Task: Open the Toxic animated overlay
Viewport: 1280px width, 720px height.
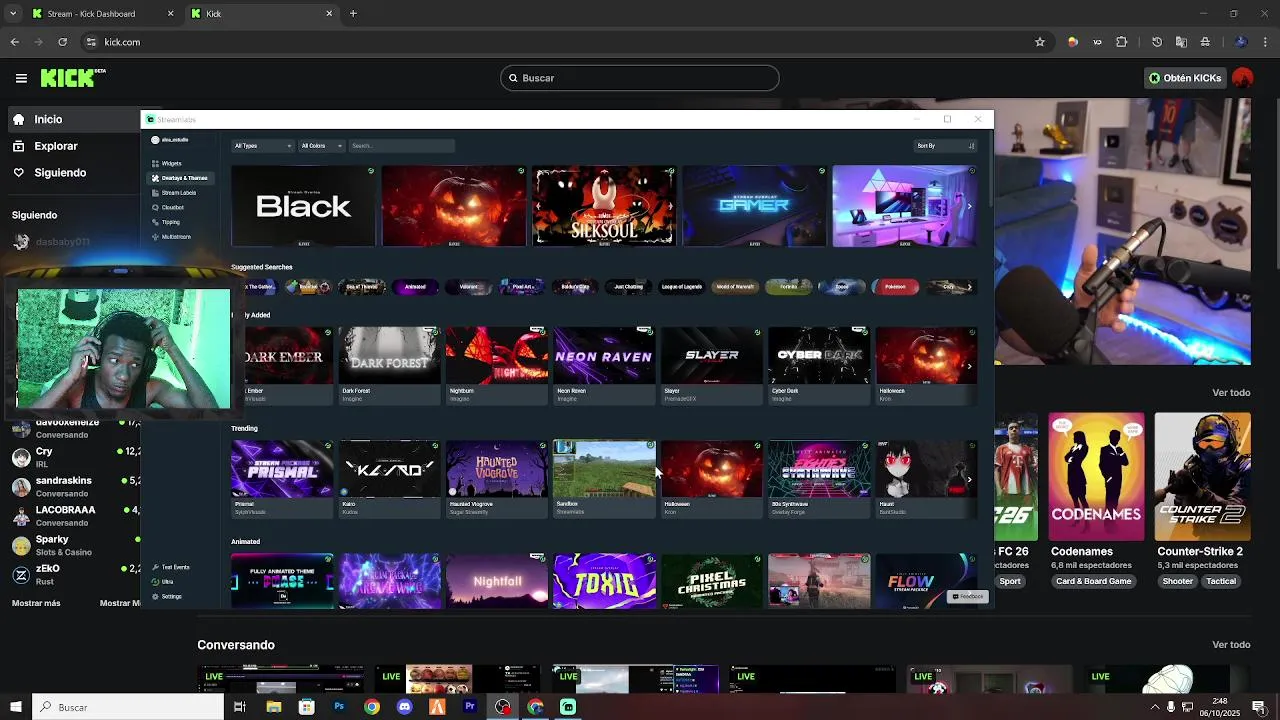Action: click(x=604, y=581)
